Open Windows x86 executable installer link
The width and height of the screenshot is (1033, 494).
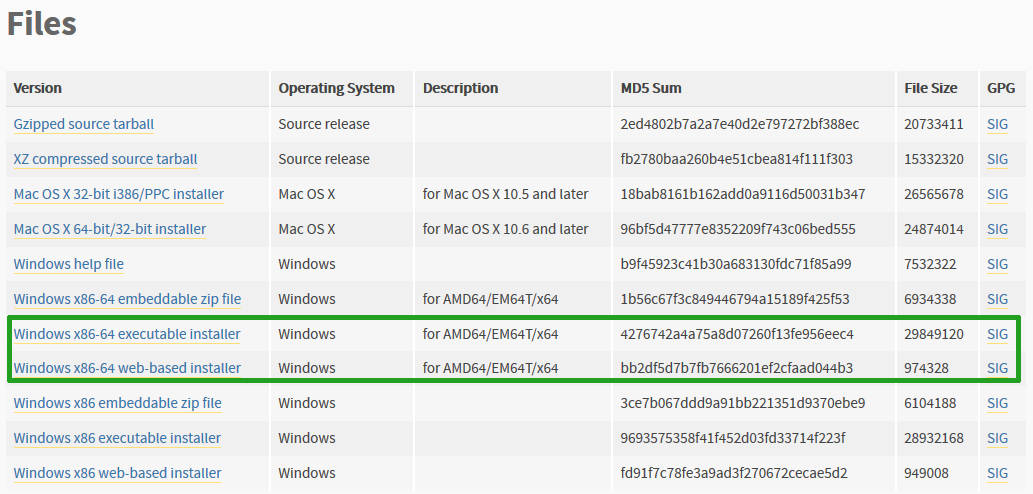(x=117, y=438)
